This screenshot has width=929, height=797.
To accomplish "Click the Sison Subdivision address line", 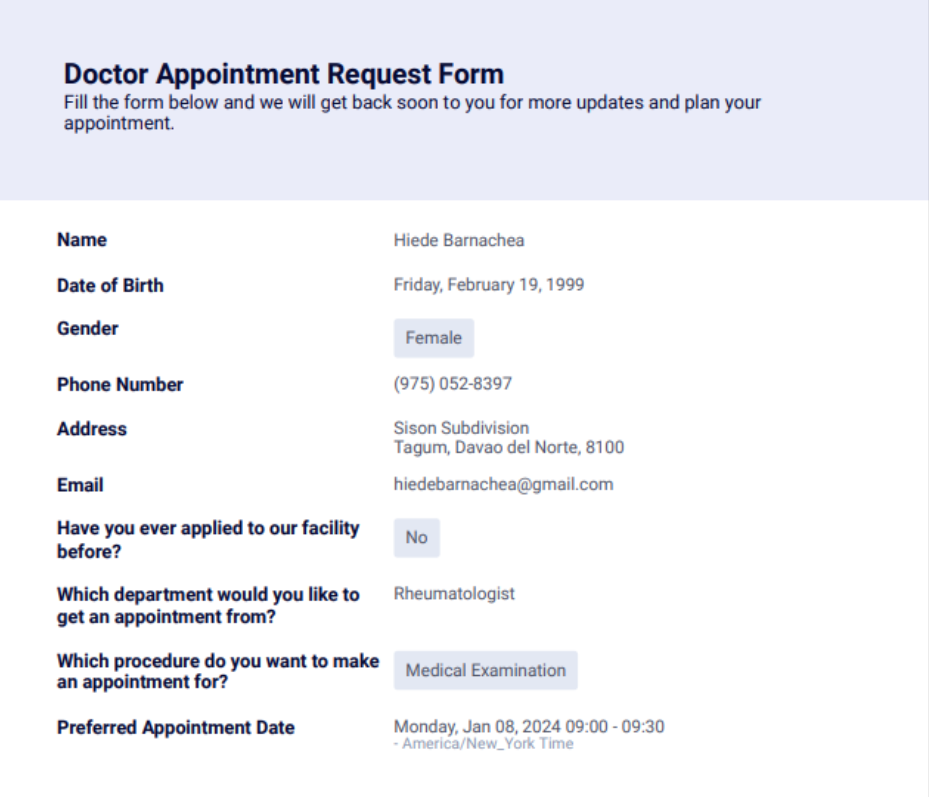I will coord(461,428).
